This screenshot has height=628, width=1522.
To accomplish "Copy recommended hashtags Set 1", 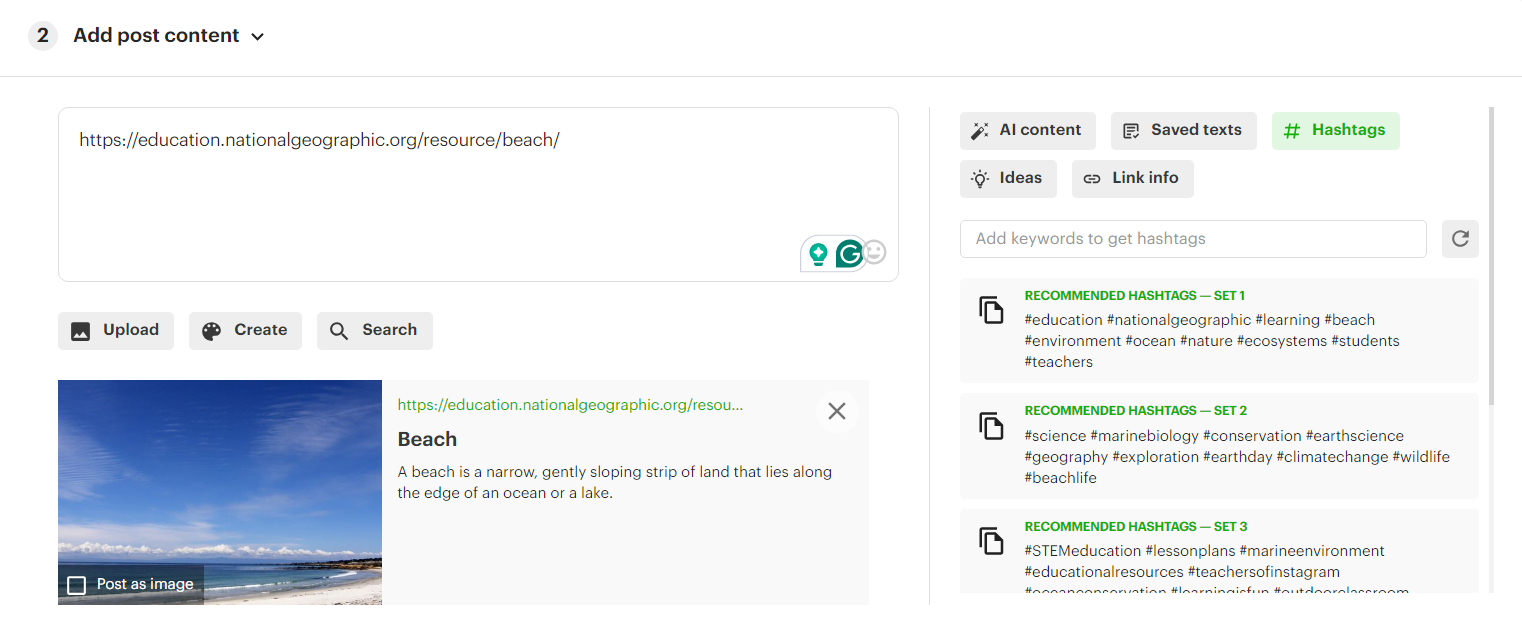I will (990, 310).
